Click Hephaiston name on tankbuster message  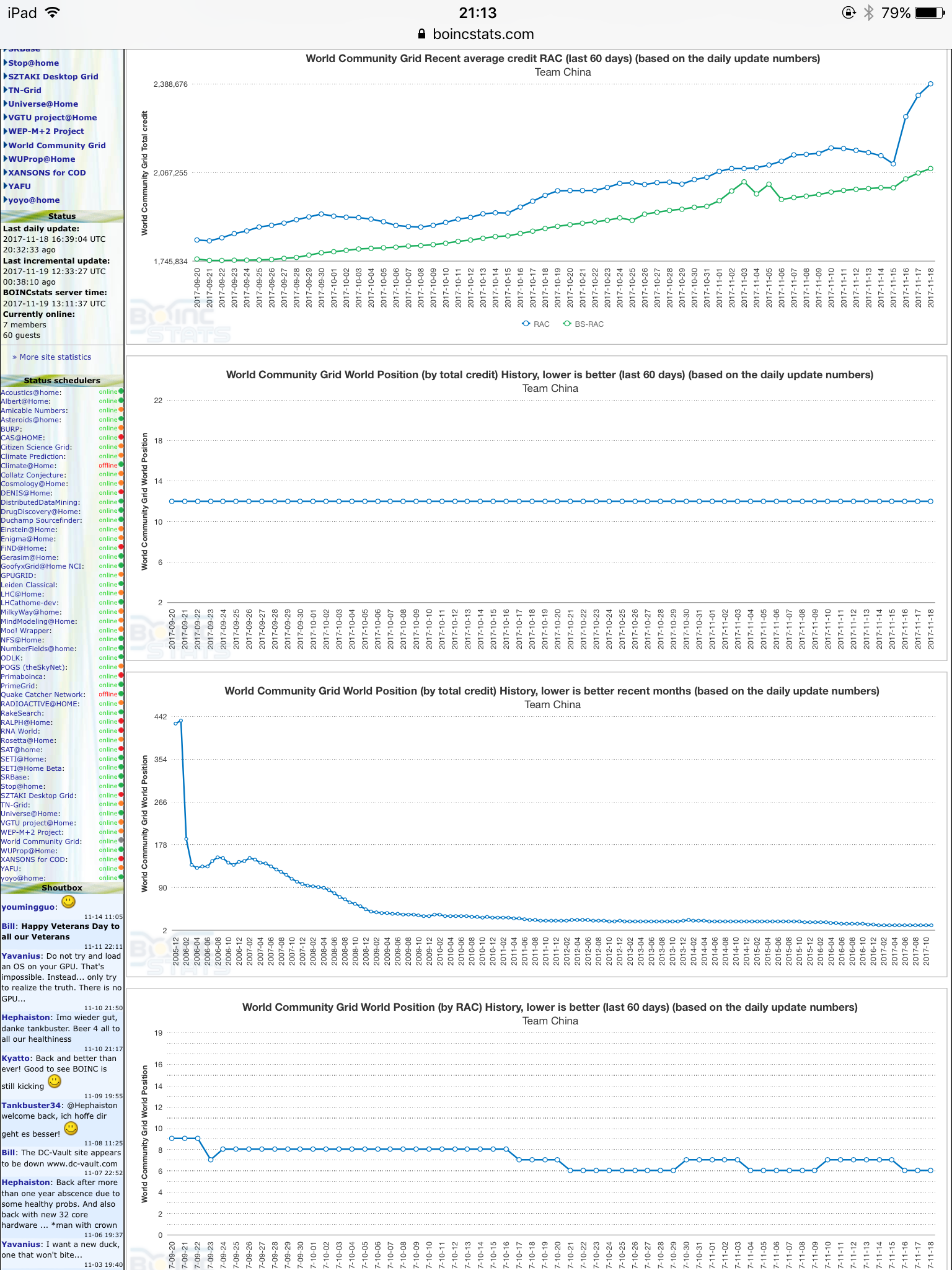[27, 1017]
